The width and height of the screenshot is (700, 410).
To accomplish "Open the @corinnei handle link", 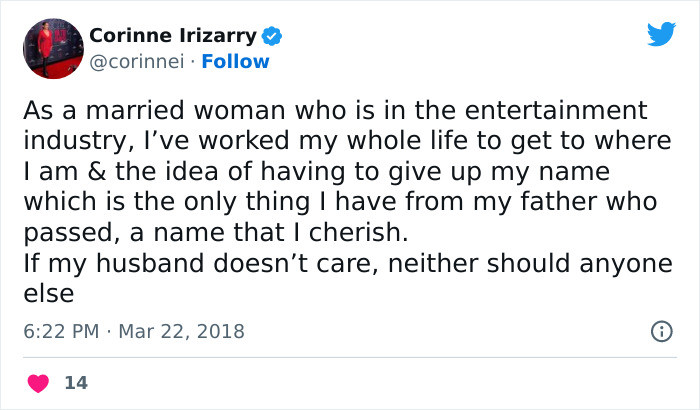I will pyautogui.click(x=134, y=61).
